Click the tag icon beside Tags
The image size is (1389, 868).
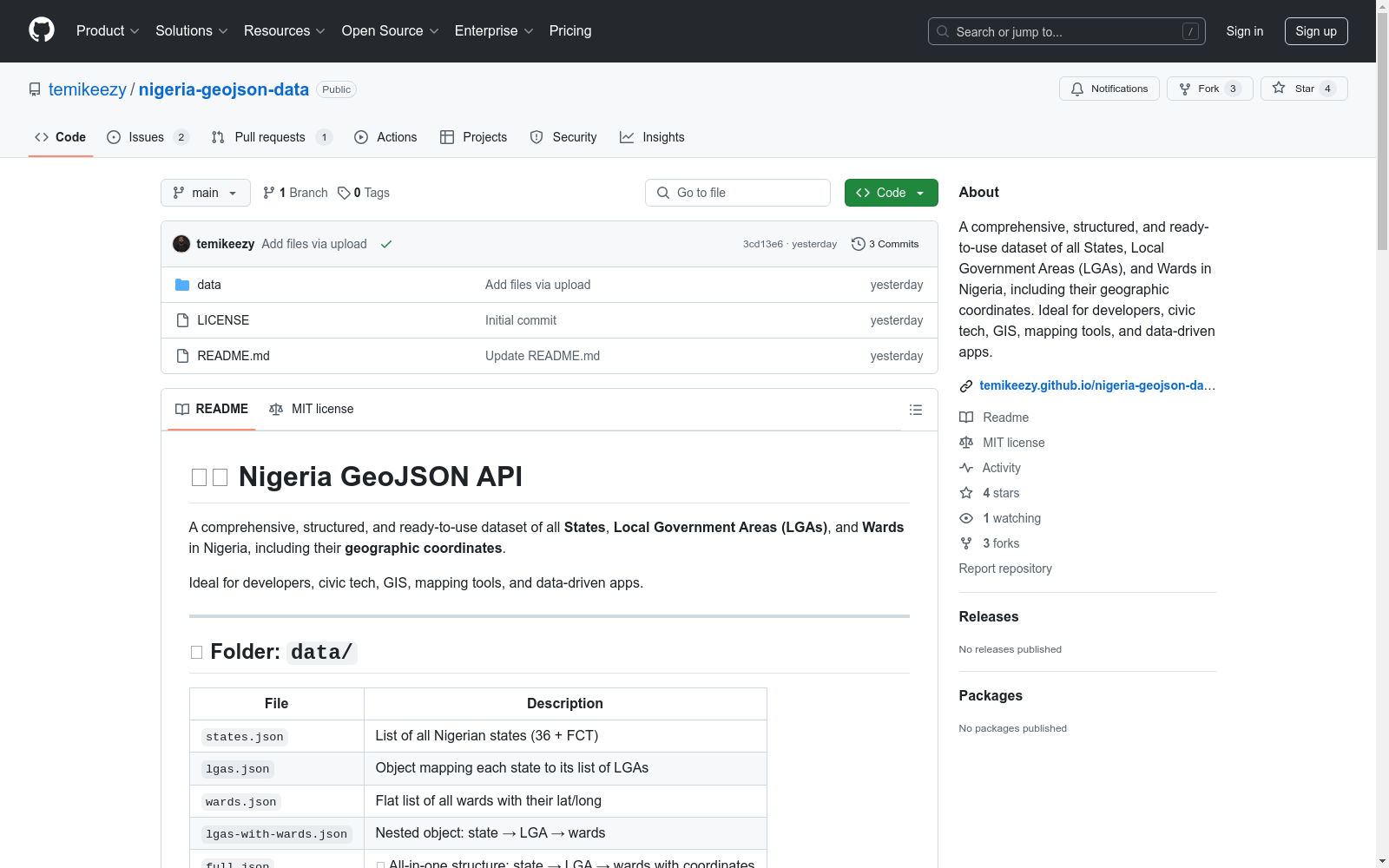pyautogui.click(x=344, y=193)
